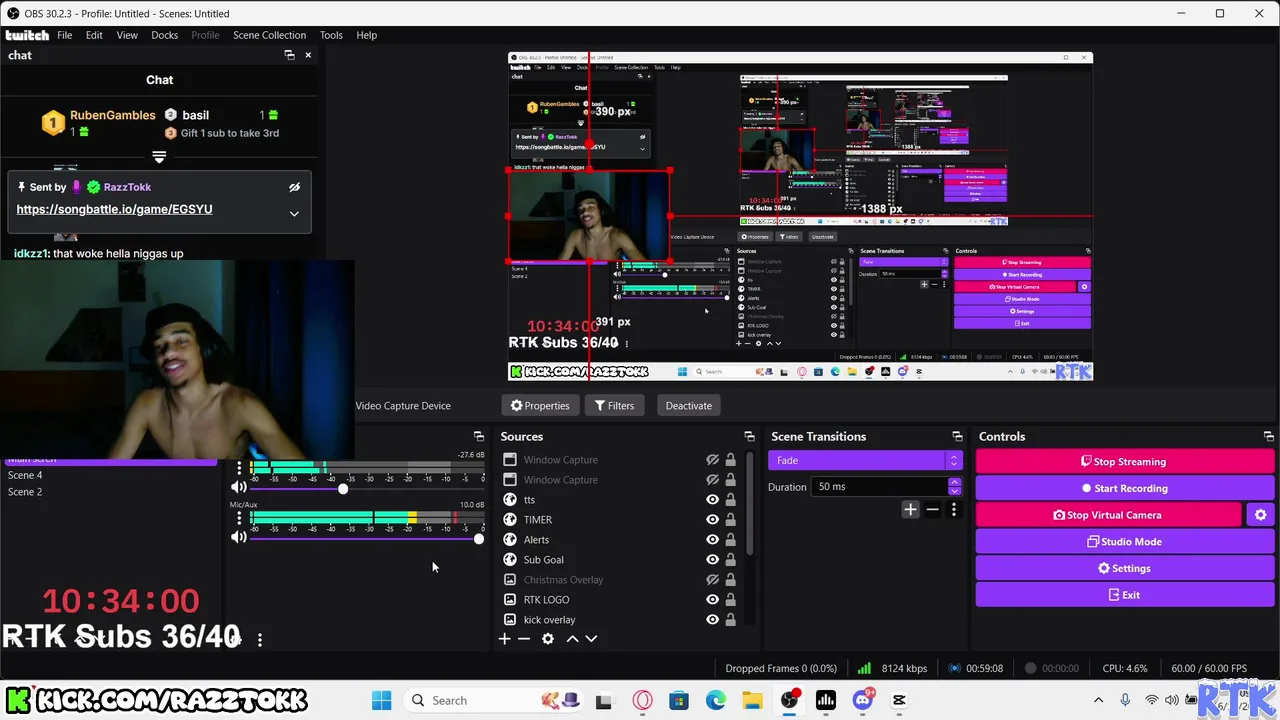
Task: Toggle lock on the TIMER source
Action: coord(730,520)
